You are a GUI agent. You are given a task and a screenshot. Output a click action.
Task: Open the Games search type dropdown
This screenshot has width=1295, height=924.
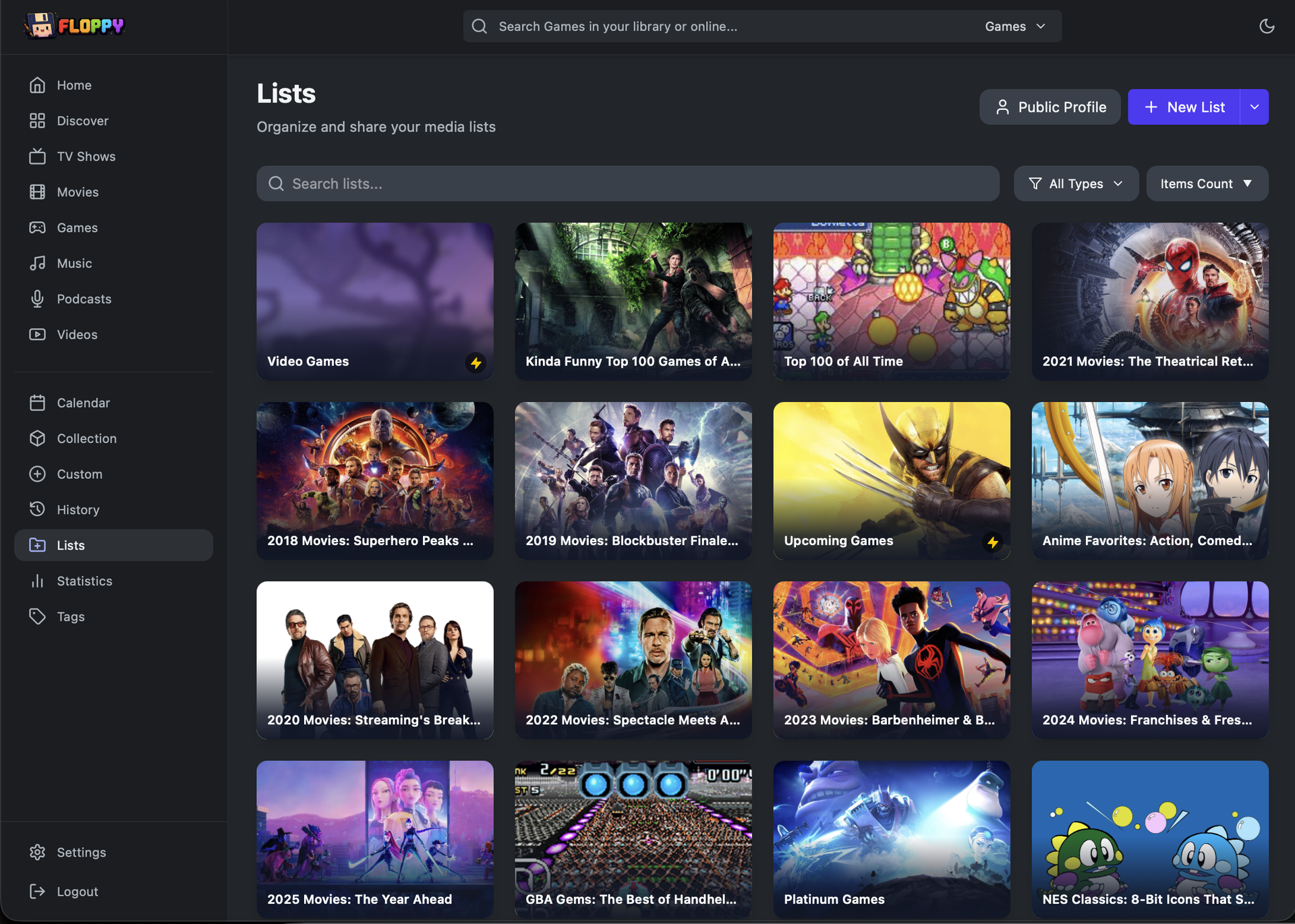pos(1015,26)
